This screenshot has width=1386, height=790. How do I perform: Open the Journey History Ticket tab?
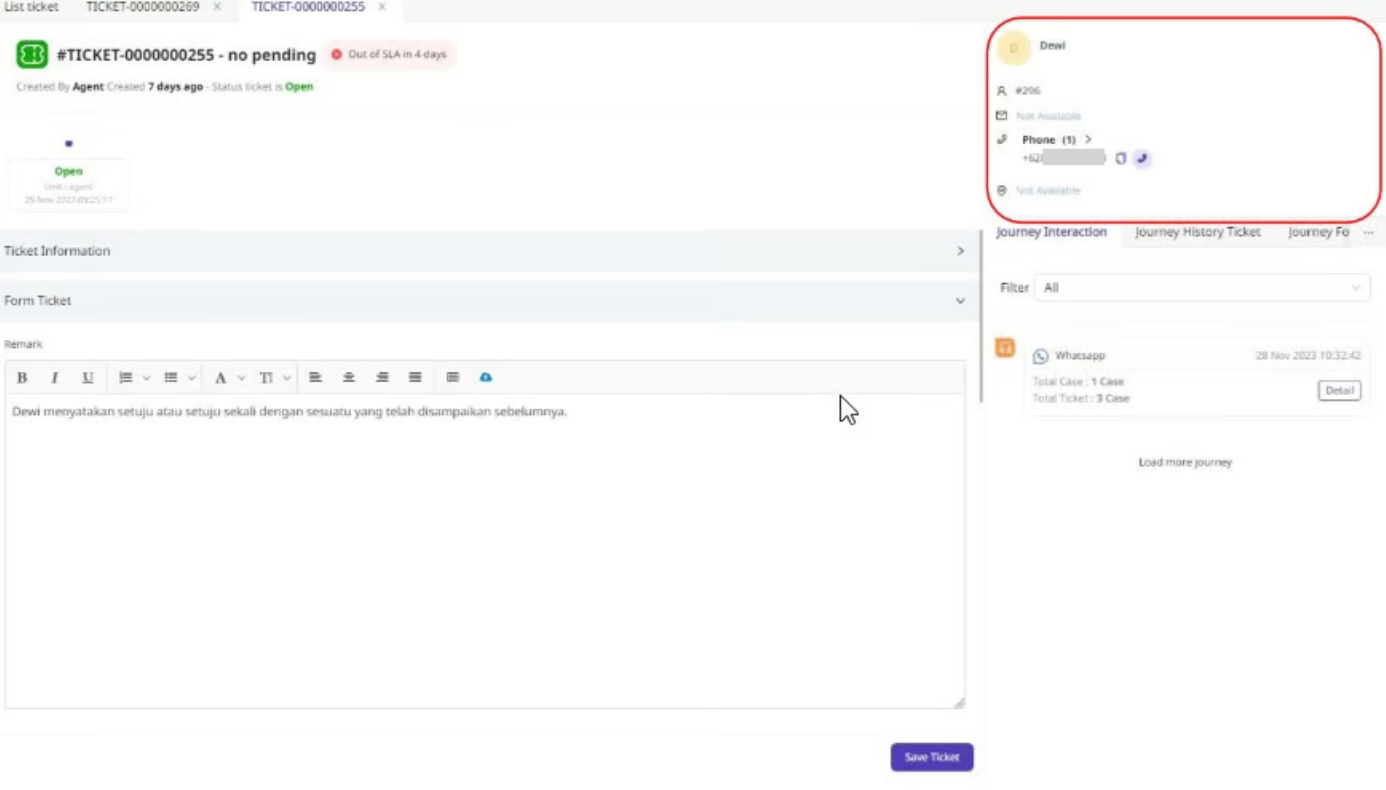[x=1197, y=232]
